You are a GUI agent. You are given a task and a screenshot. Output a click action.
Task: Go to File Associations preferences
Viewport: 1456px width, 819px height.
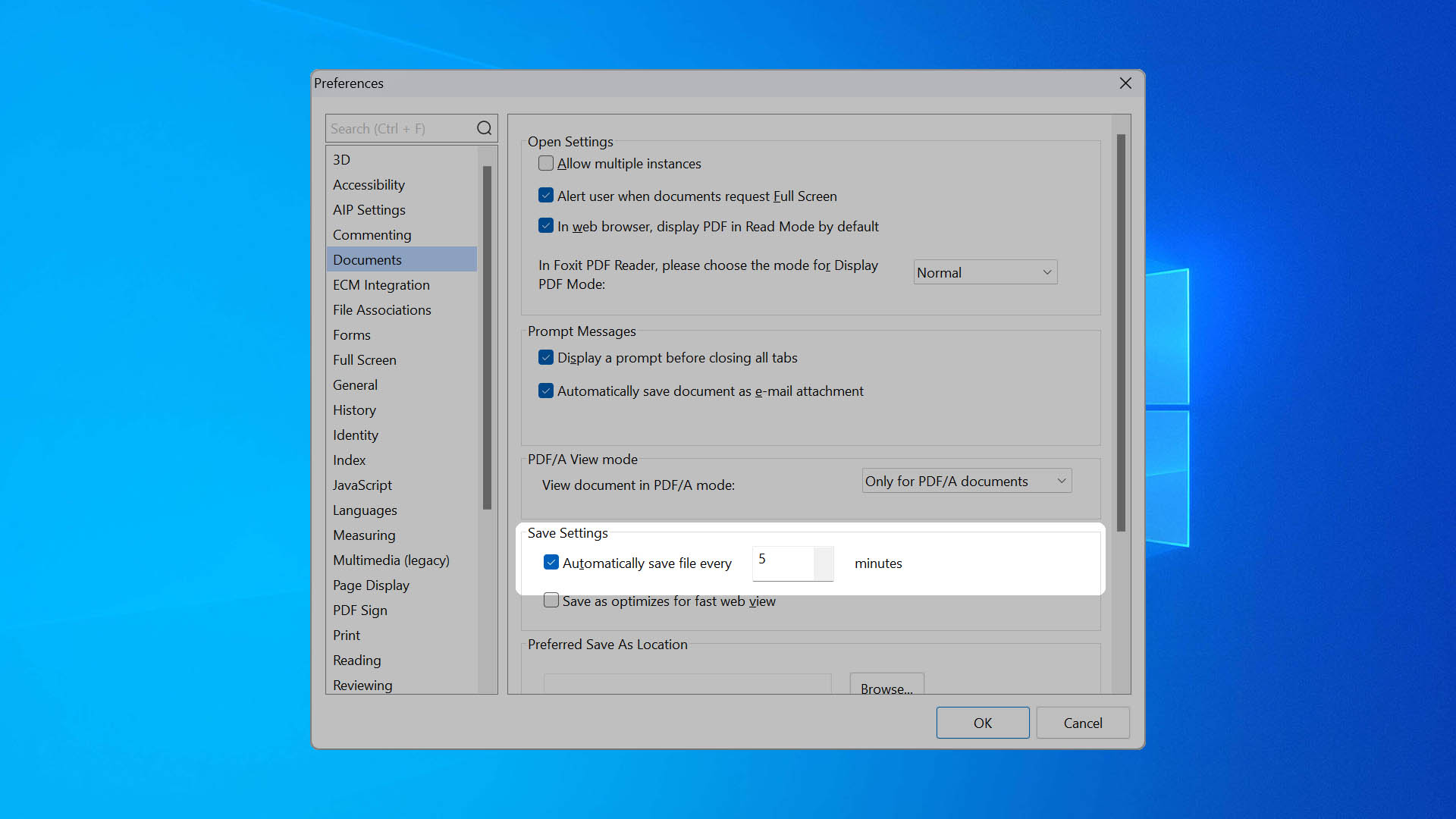click(402, 309)
